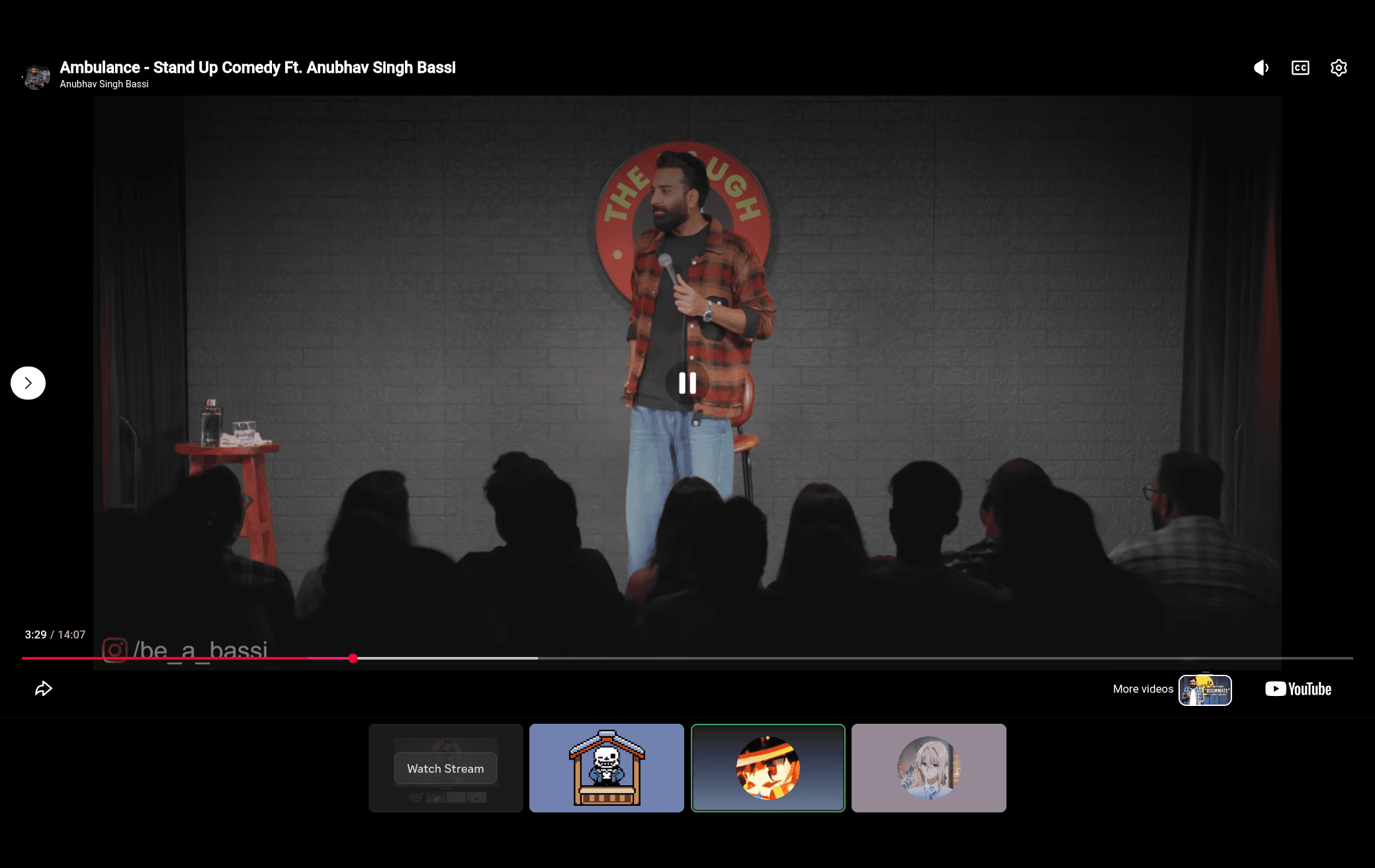This screenshot has height=868, width=1375.
Task: Click the red playhead on progress bar
Action: coord(353,658)
